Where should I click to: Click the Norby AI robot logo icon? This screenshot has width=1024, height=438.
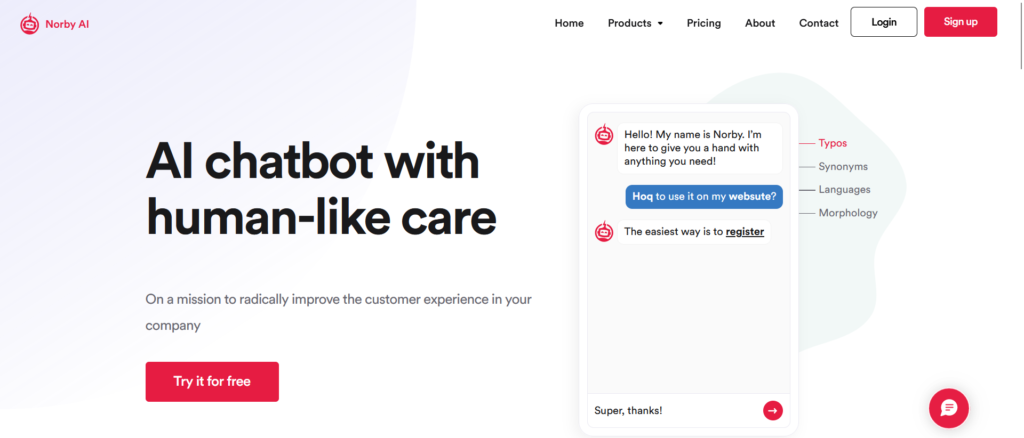click(x=29, y=24)
